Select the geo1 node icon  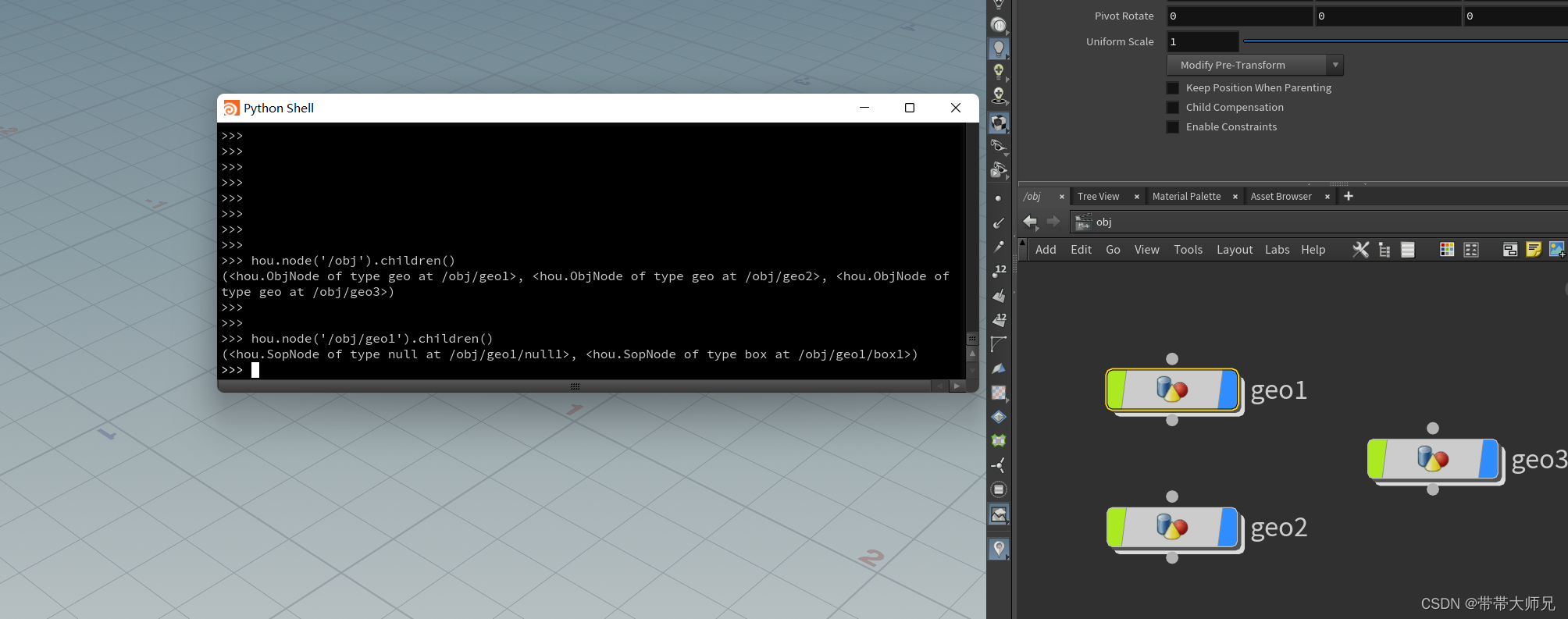(x=1172, y=390)
